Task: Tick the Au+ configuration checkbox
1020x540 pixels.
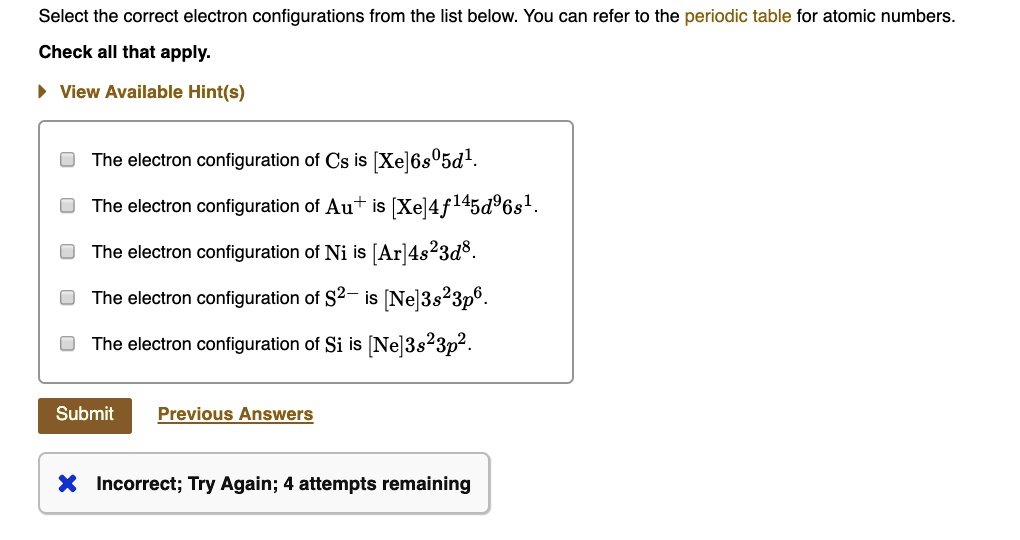Action: pos(67,206)
